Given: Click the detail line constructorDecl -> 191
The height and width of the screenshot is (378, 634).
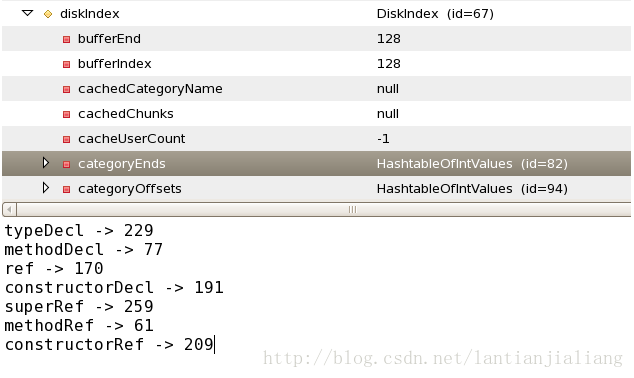Looking at the screenshot, I should coord(114,288).
